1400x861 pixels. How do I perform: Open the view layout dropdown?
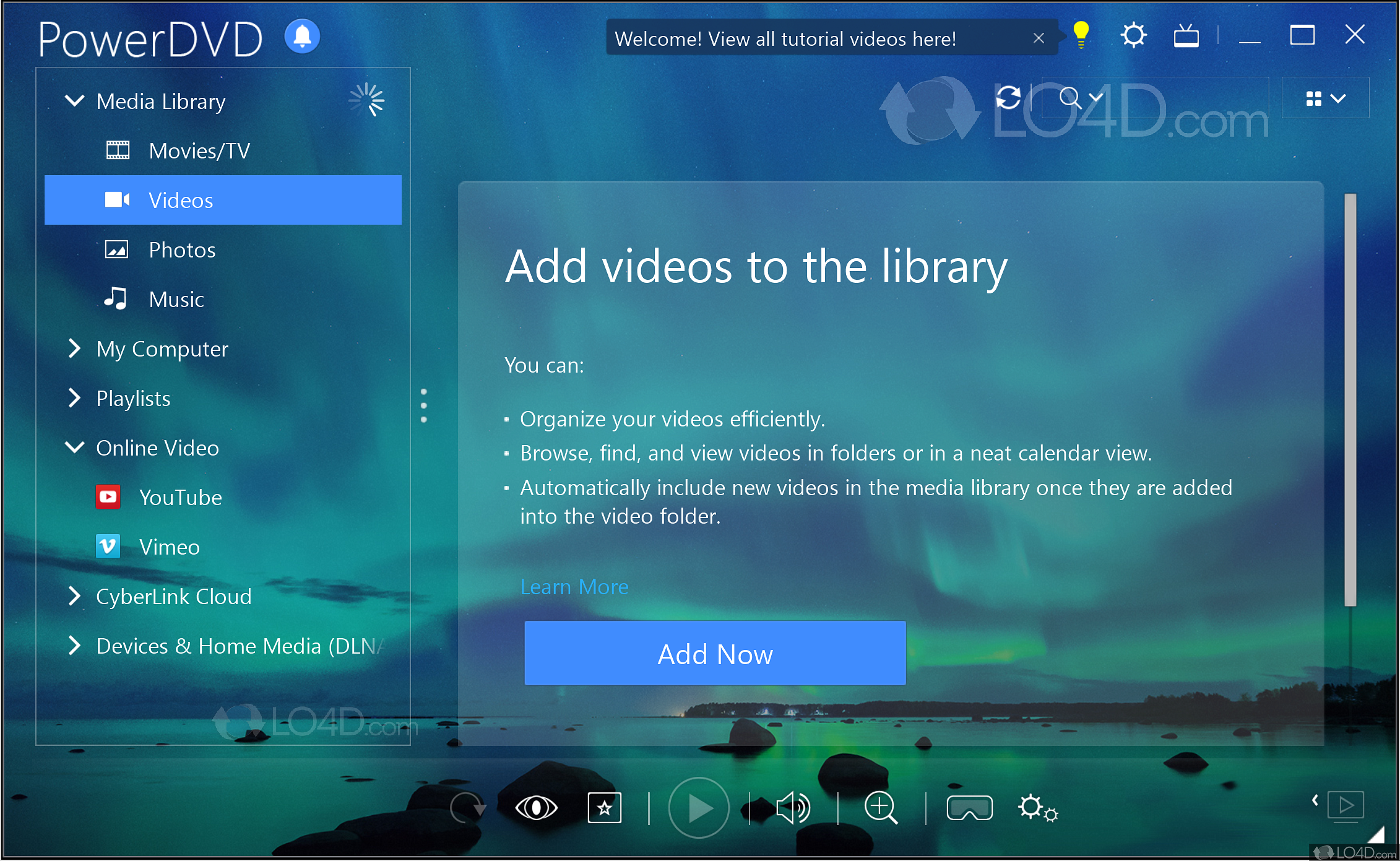(x=1325, y=98)
